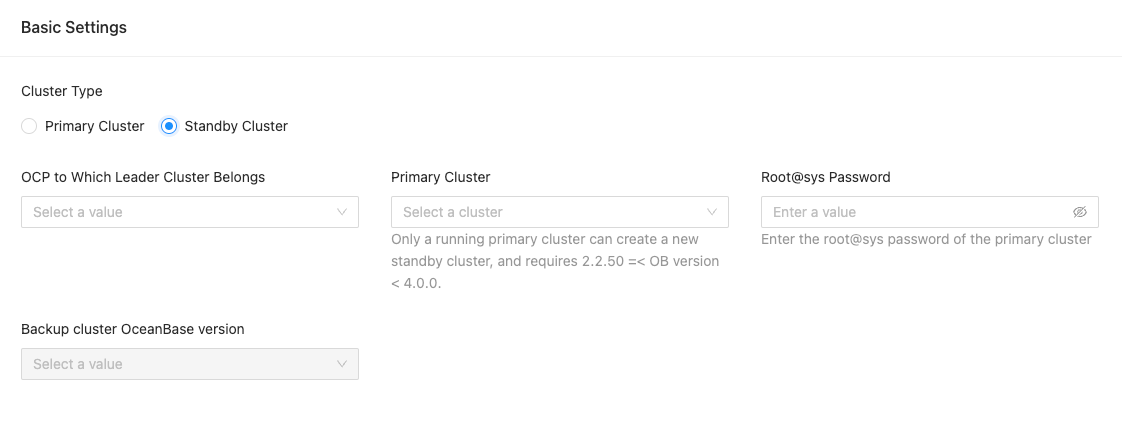
Task: Click the "Basic Settings" section heading
Action: click(x=74, y=28)
